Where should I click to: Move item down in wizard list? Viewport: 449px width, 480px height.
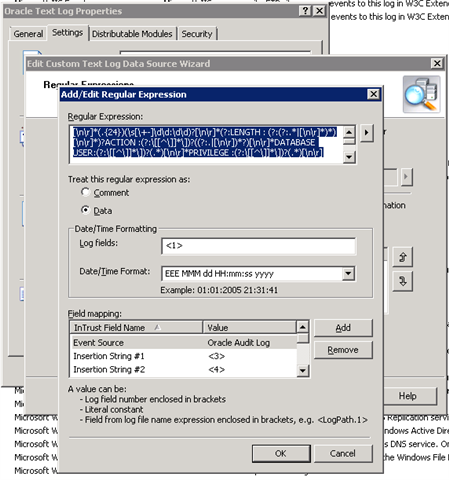[402, 281]
